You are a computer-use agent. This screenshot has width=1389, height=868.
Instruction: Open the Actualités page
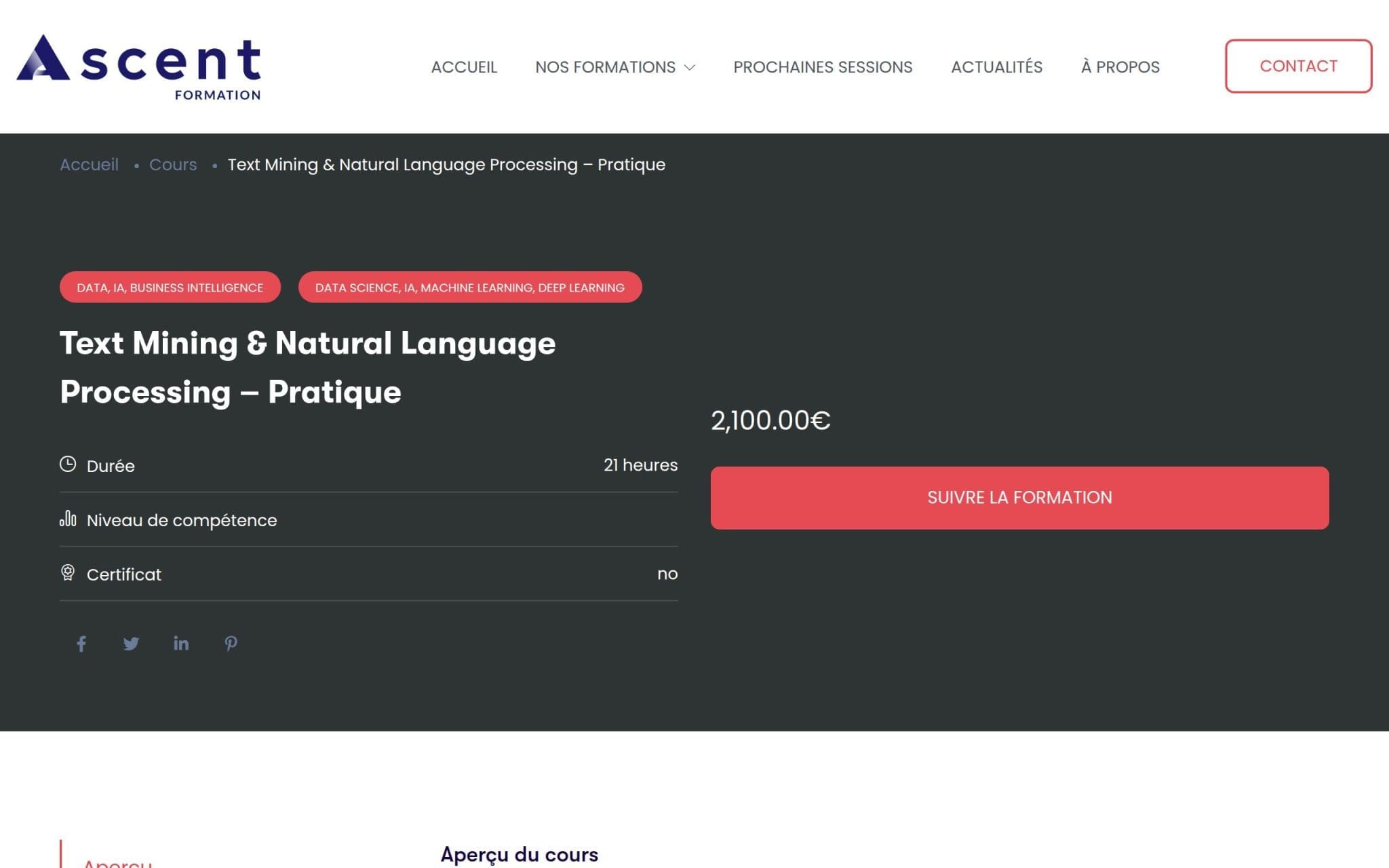point(996,67)
